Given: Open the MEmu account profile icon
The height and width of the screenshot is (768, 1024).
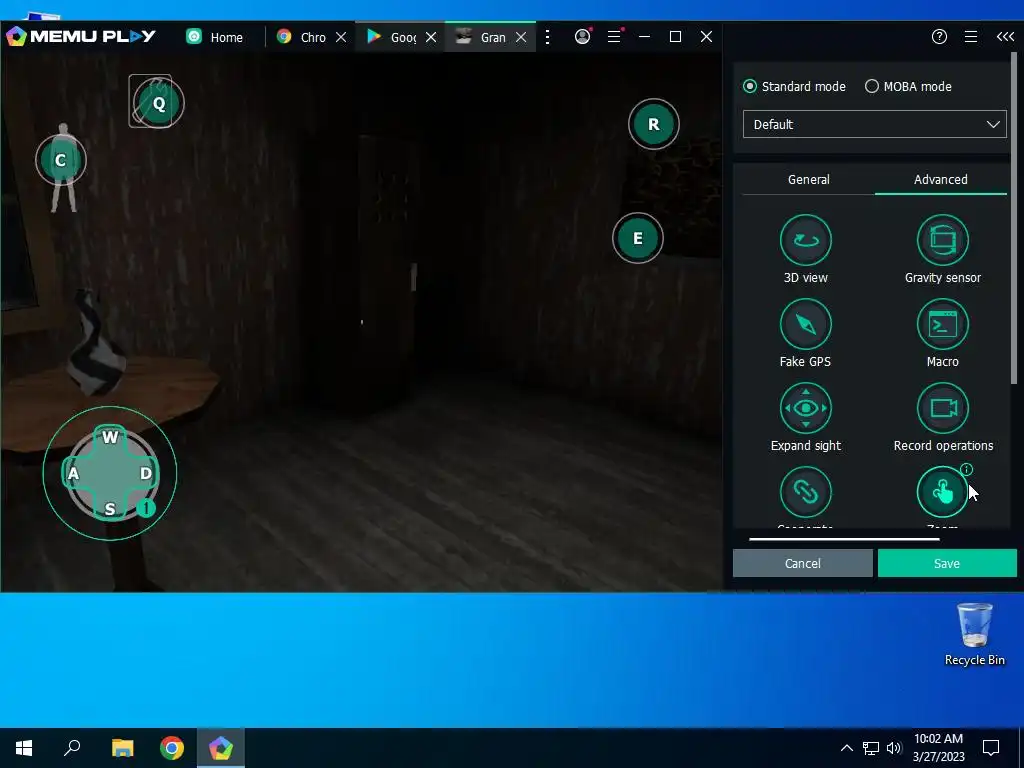Looking at the screenshot, I should point(583,37).
